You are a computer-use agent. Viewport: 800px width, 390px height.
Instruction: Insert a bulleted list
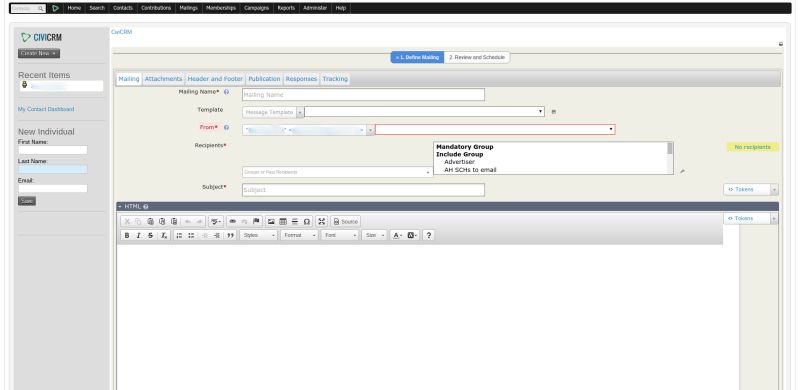click(191, 235)
